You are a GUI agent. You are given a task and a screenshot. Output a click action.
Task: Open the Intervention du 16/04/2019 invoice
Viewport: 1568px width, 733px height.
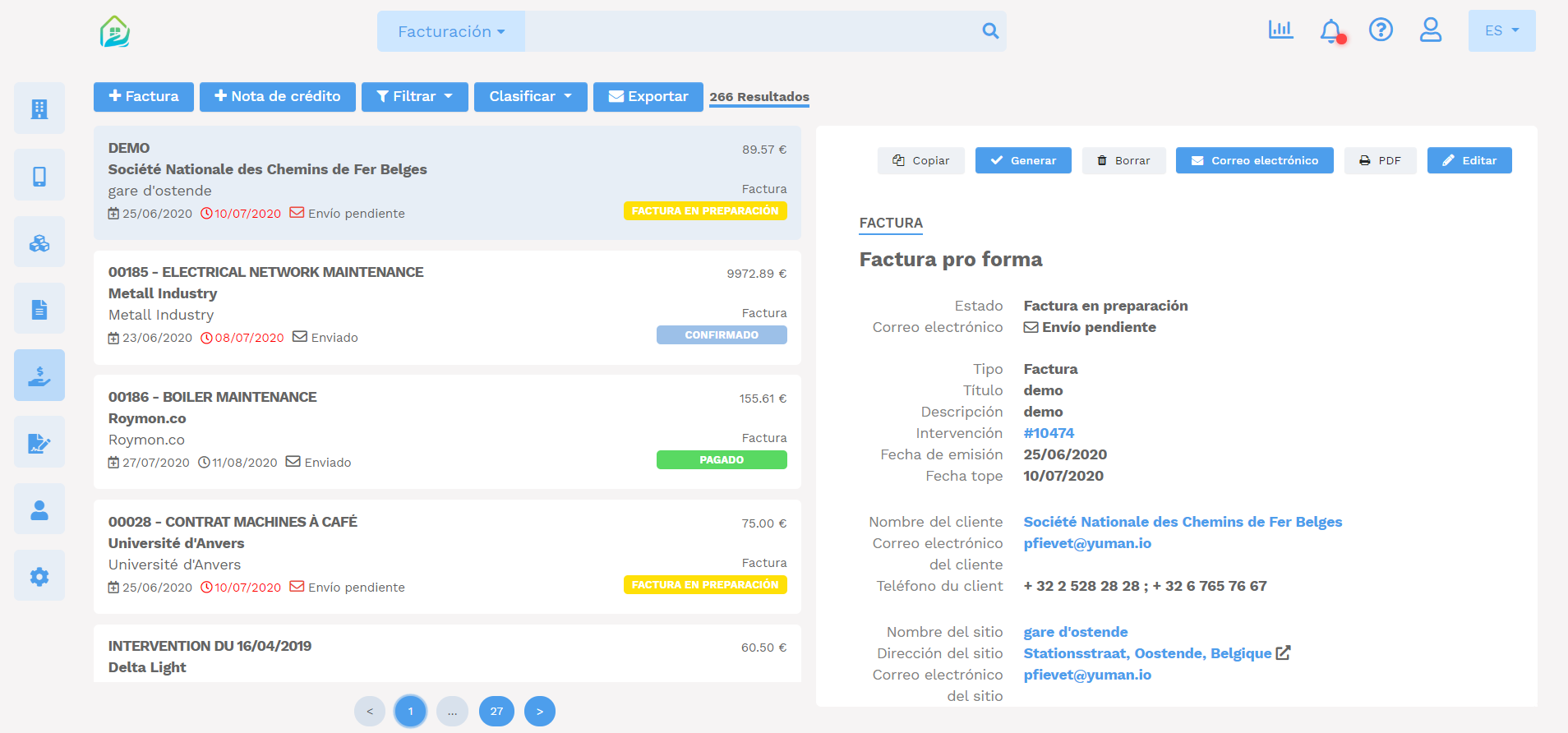[x=447, y=654]
